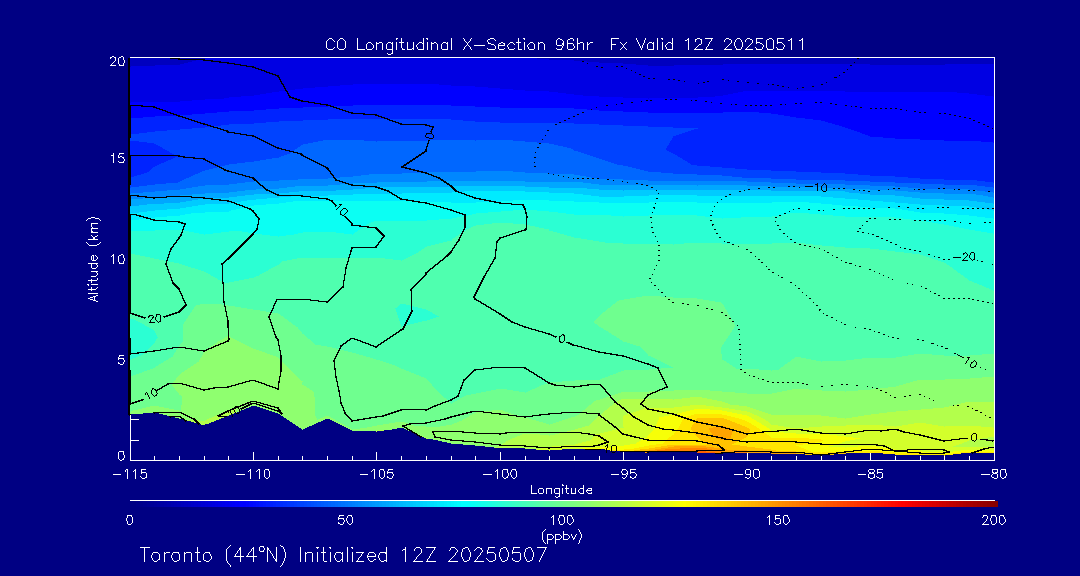The image size is (1080, 576).
Task: Select the longitude tick label -95
Action: coord(623,475)
